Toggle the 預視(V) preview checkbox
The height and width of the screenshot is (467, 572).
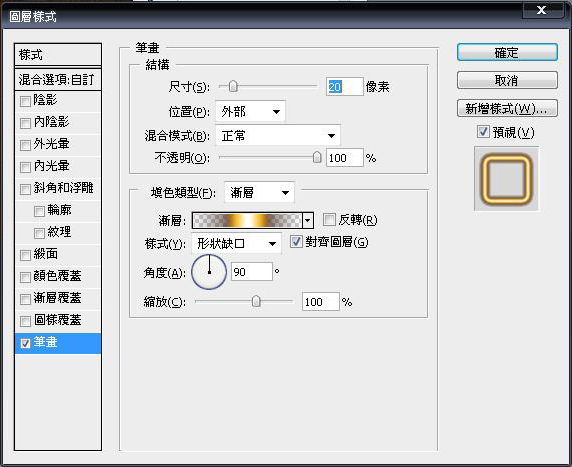[483, 132]
